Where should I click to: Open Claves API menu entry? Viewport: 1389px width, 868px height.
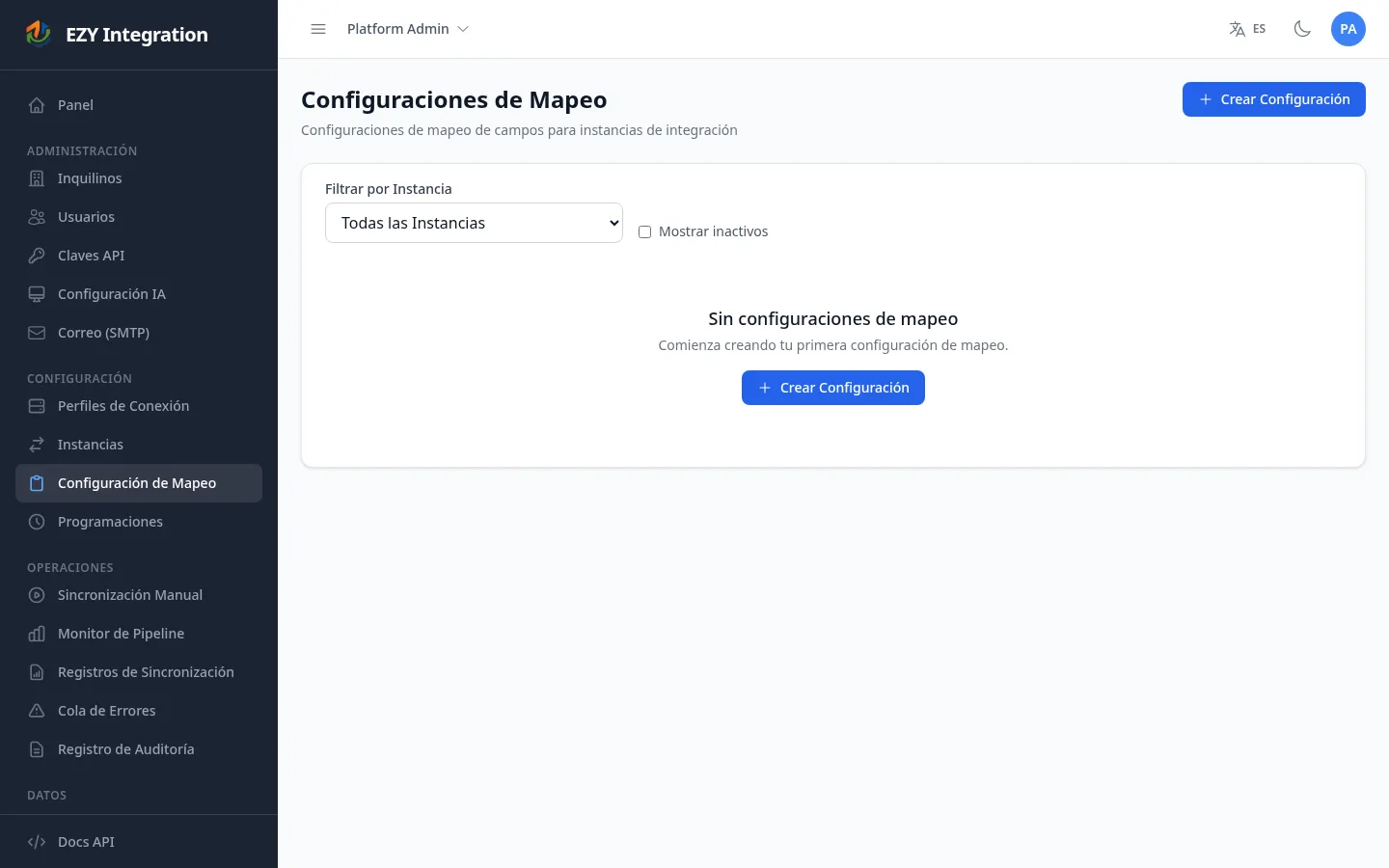(139, 256)
